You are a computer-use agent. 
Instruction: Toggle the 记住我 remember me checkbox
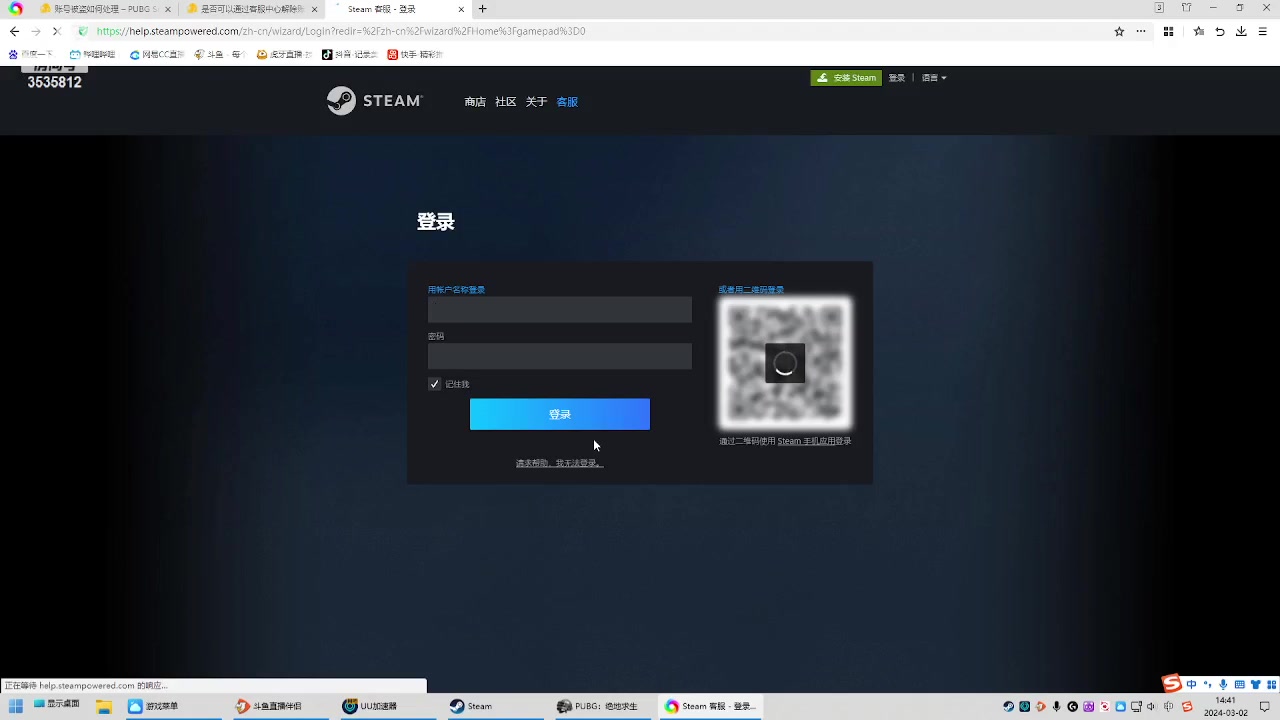434,384
